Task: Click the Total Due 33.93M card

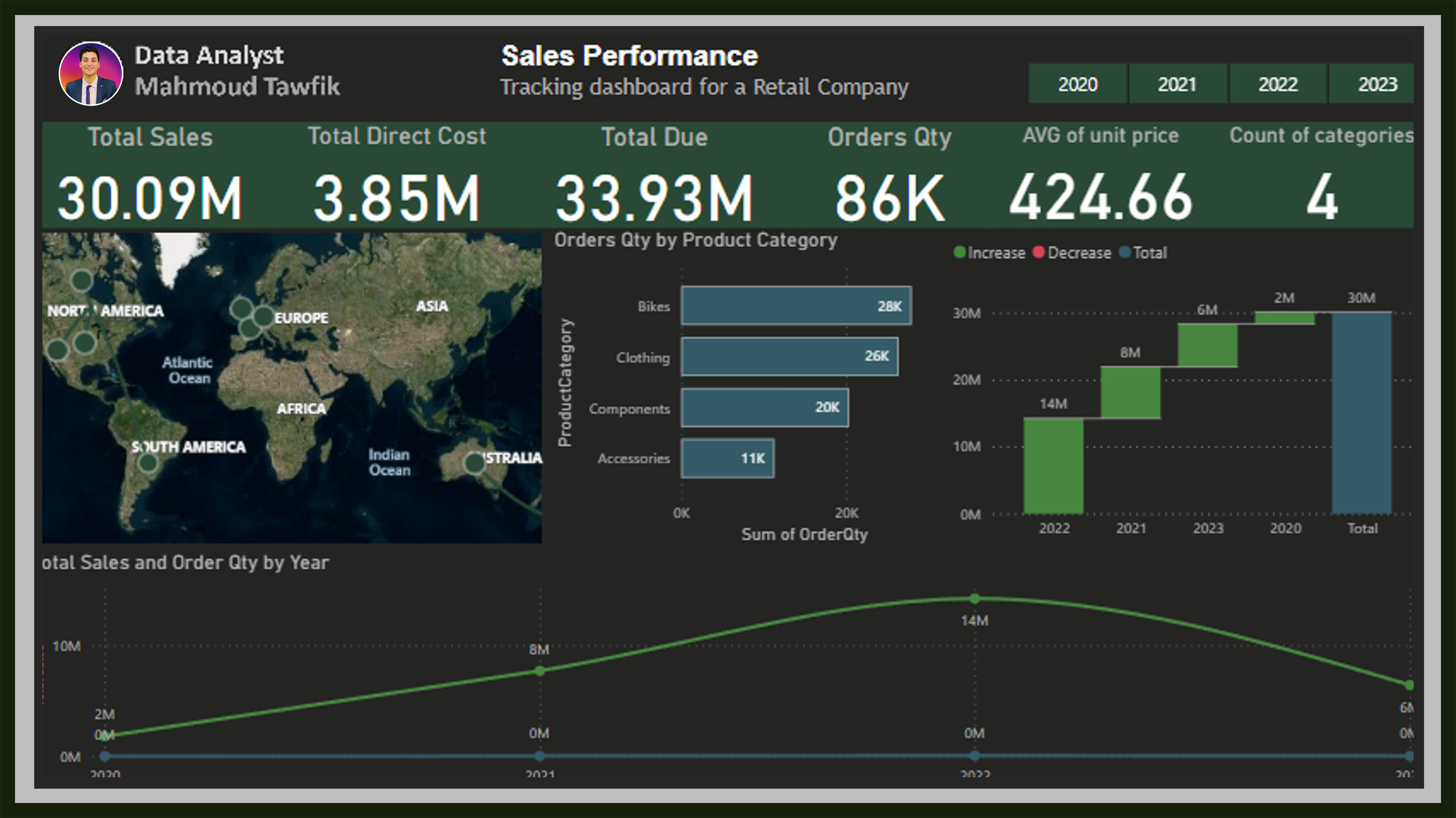Action: point(654,175)
